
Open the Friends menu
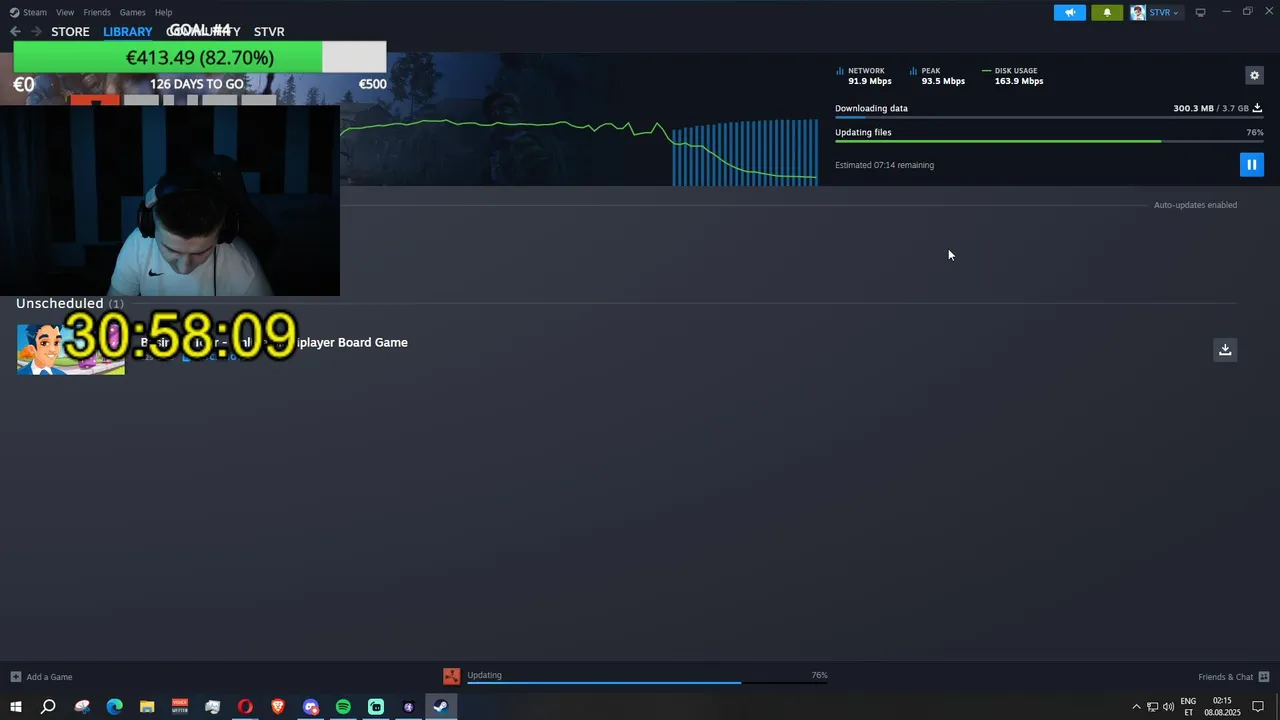click(97, 12)
